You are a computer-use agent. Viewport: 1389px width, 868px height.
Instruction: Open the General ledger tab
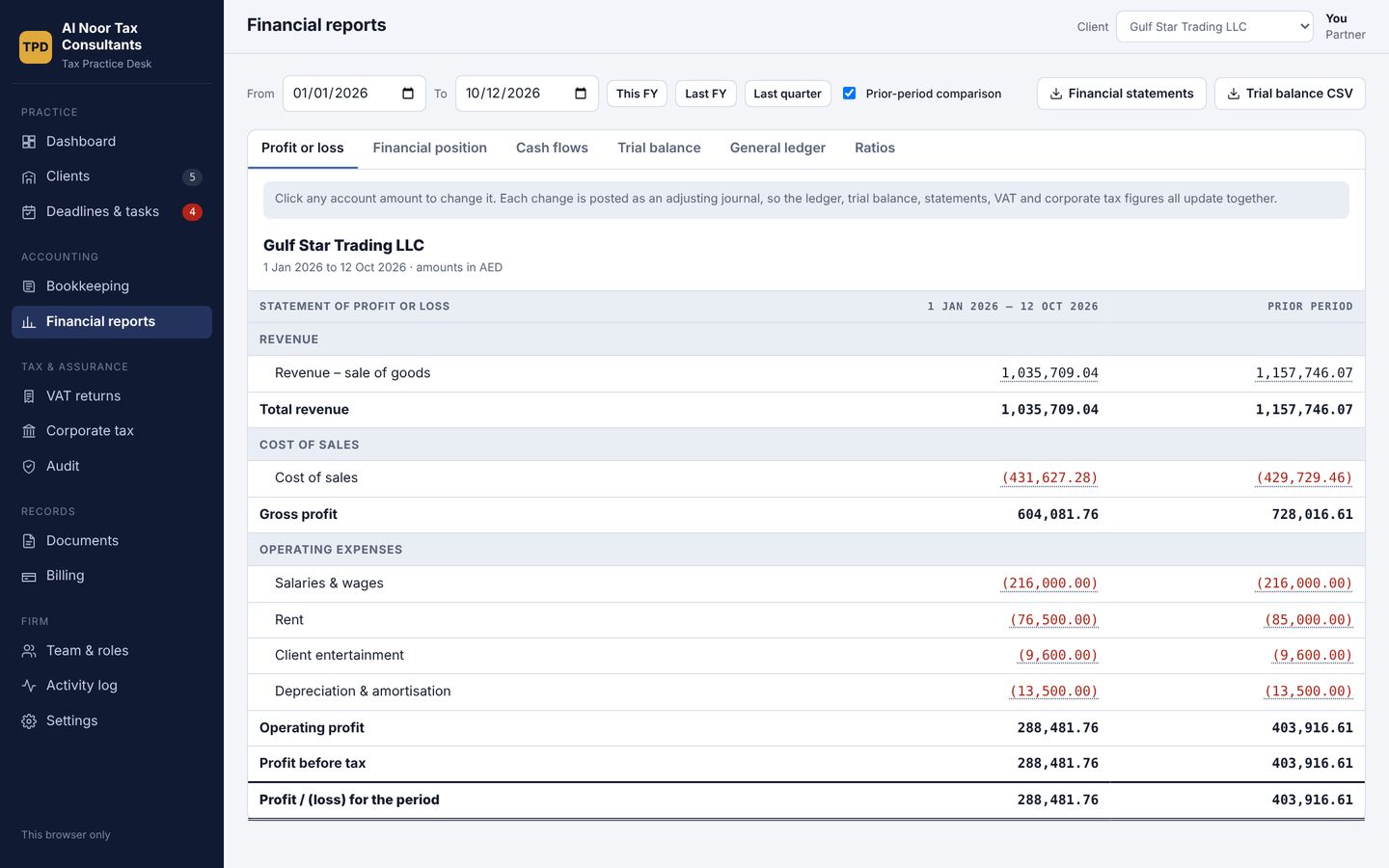point(777,149)
